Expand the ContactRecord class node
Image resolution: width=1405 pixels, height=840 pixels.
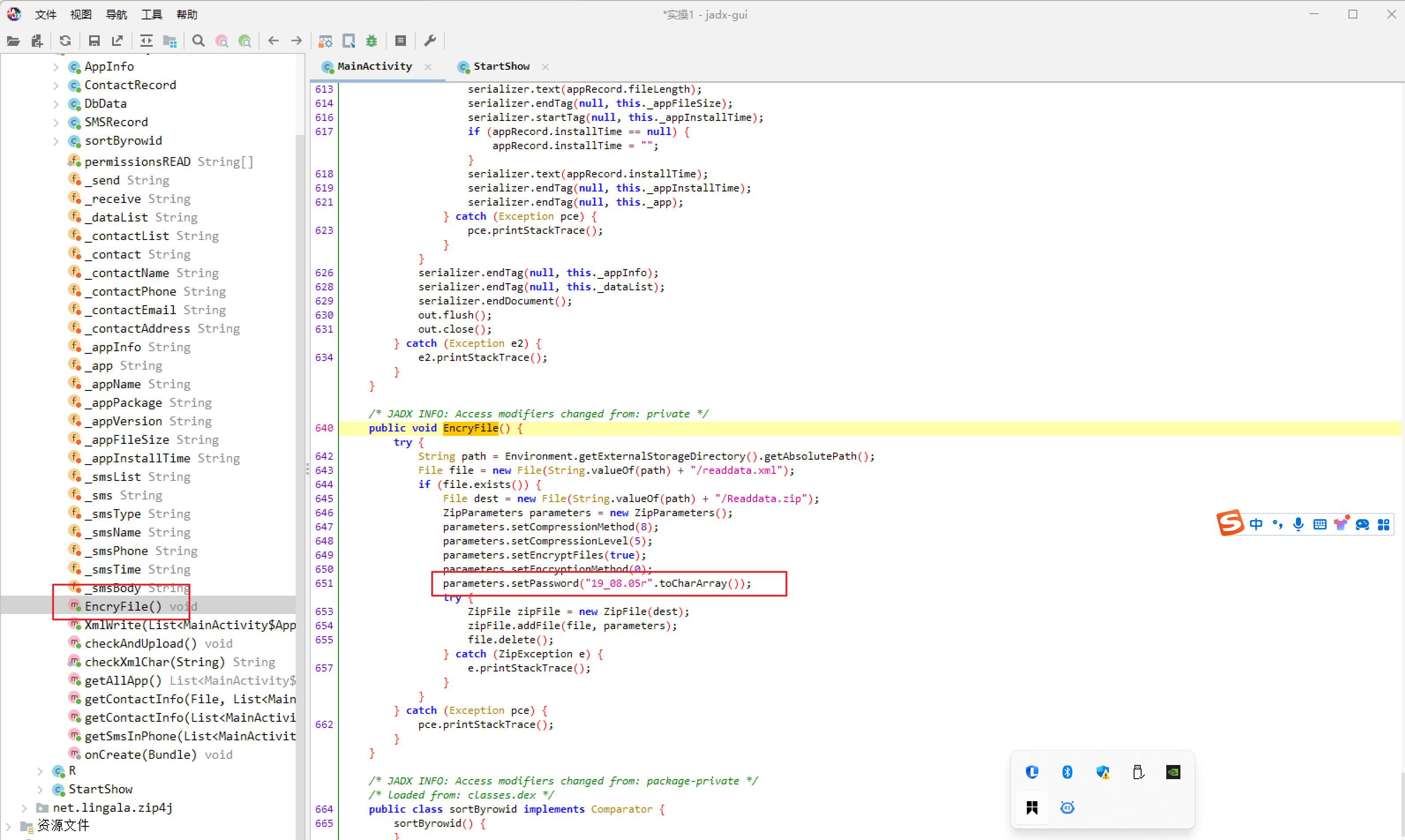coord(56,86)
